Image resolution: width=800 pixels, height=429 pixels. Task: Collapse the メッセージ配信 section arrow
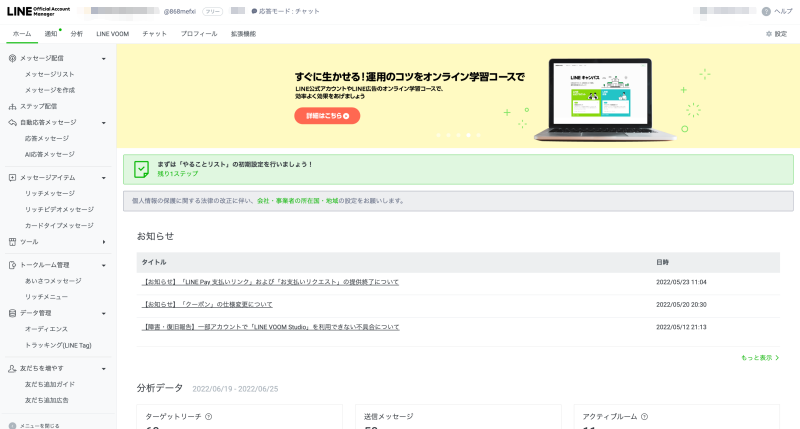[103, 59]
